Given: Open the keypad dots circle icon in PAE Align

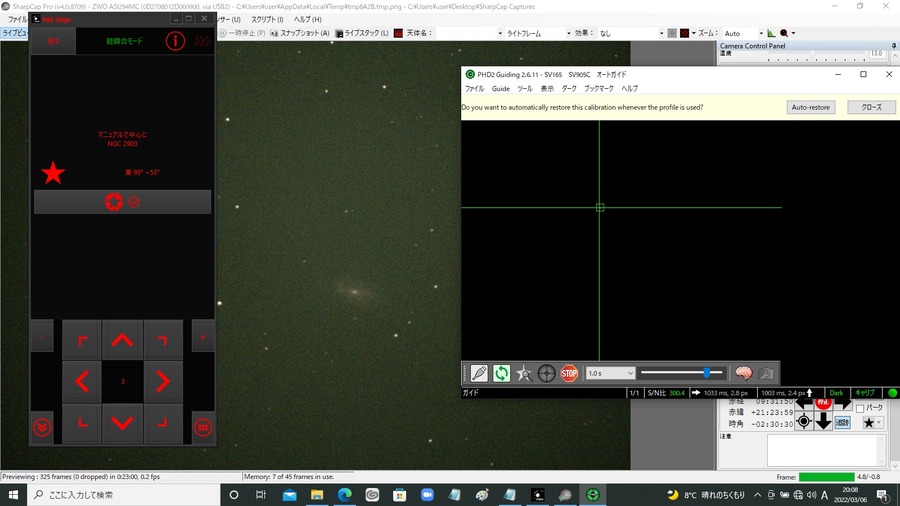Looking at the screenshot, I should click(203, 427).
